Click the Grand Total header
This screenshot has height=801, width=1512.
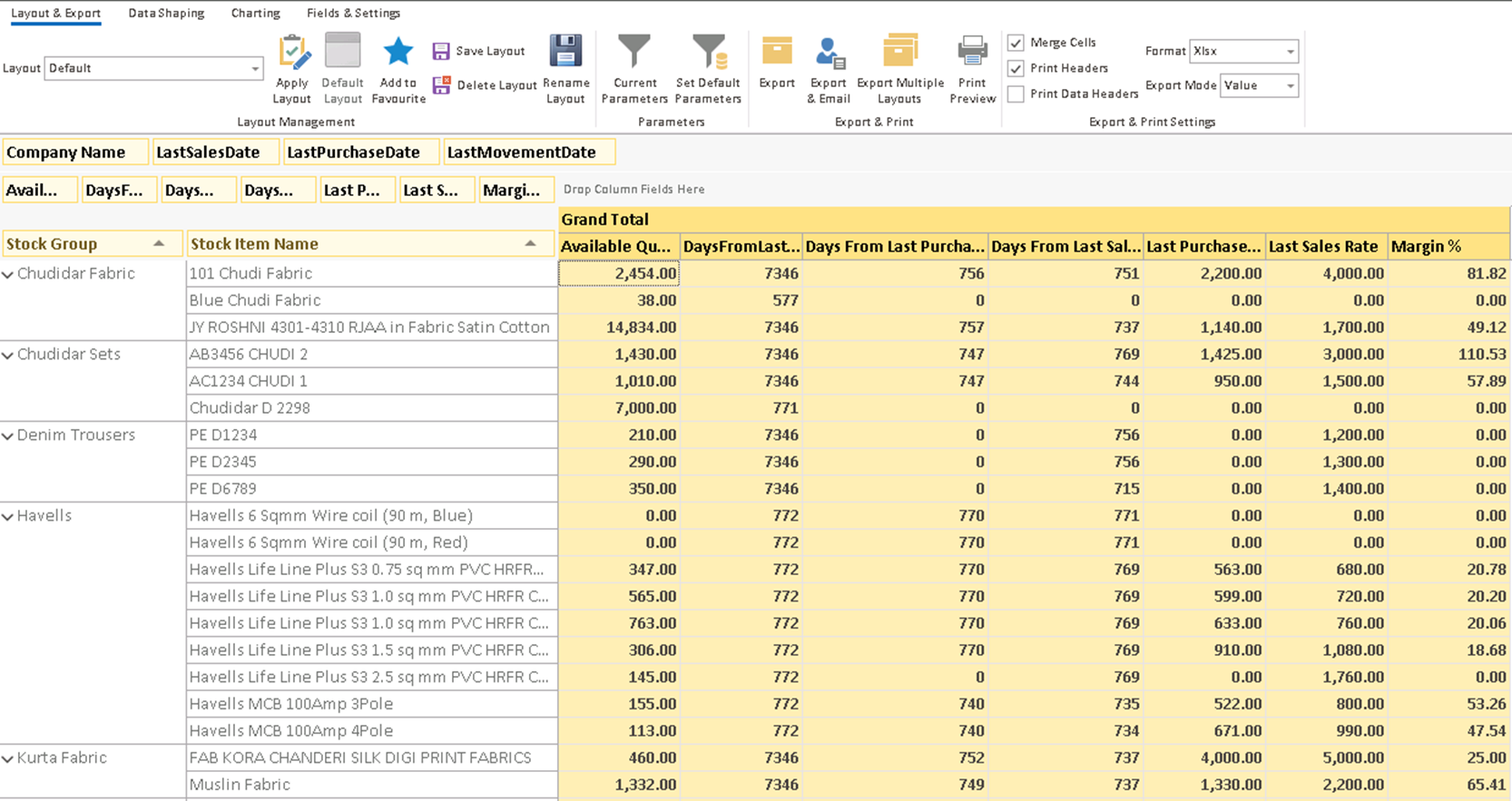pyautogui.click(x=1035, y=220)
